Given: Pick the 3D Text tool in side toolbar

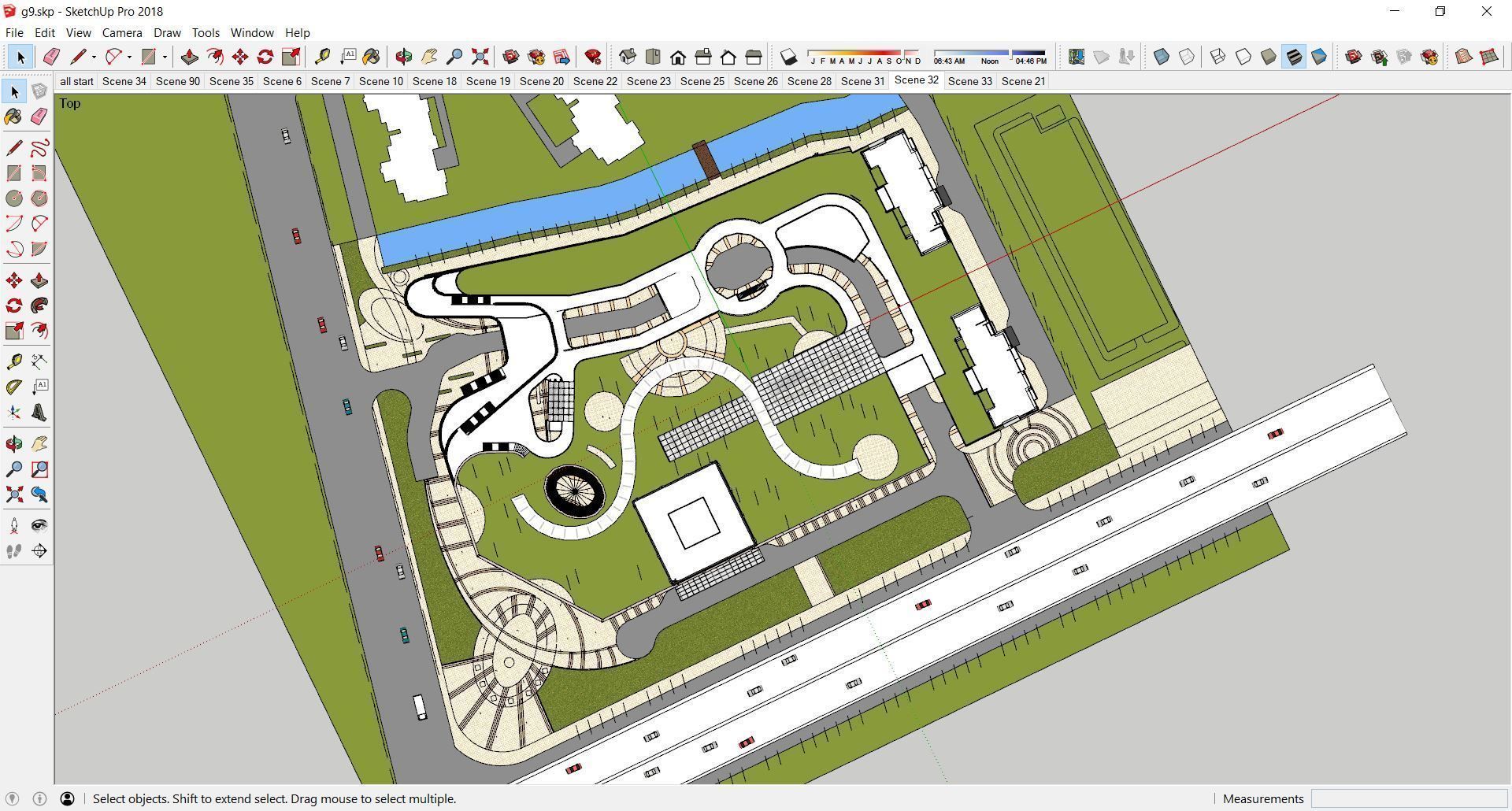Looking at the screenshot, I should point(39,413).
